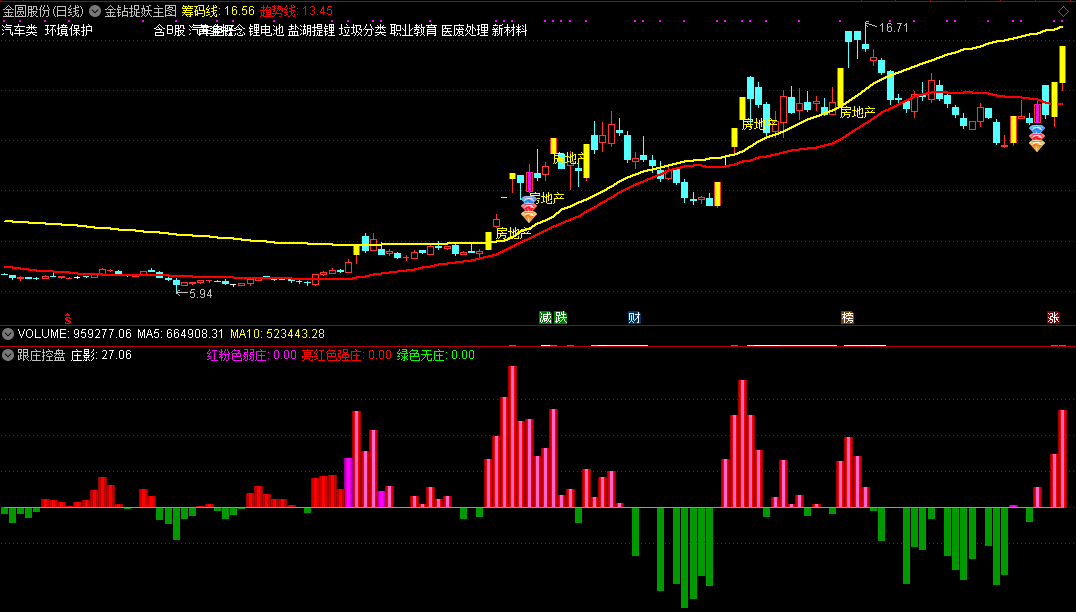Click the 亮红色强庄: 0.00 readout
The image size is (1076, 612).
pos(347,355)
